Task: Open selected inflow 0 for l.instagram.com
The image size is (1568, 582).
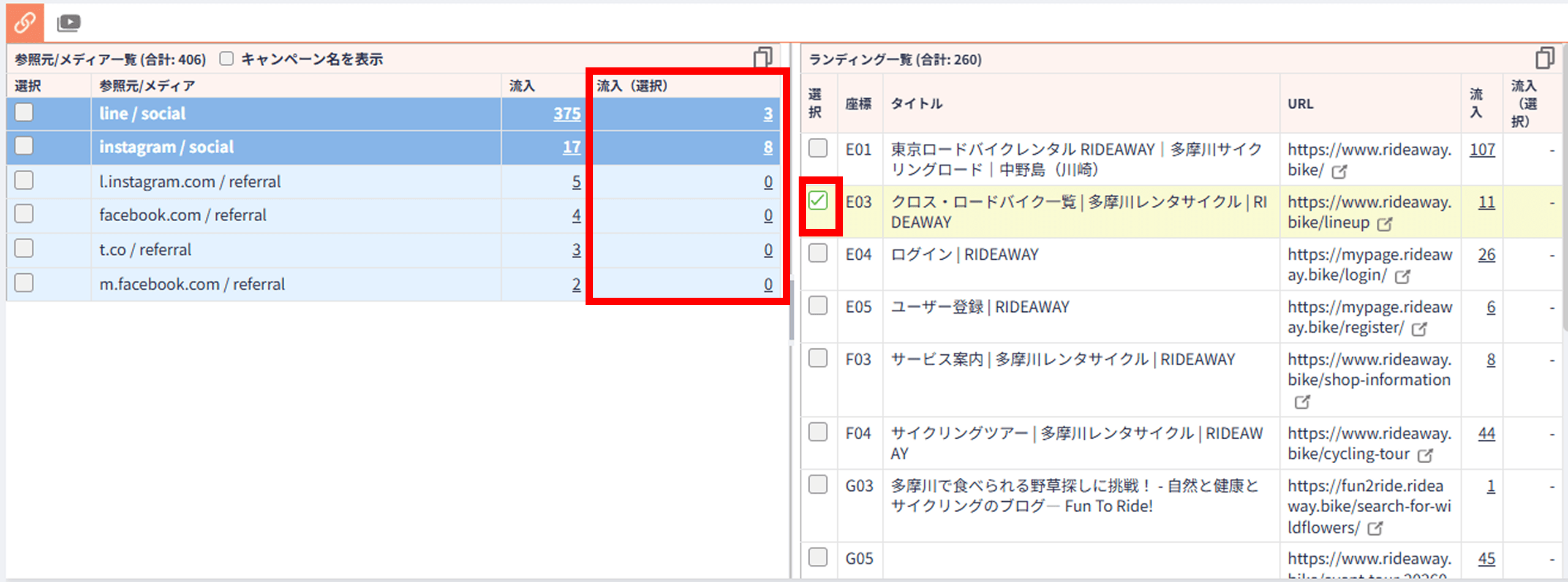Action: point(768,182)
